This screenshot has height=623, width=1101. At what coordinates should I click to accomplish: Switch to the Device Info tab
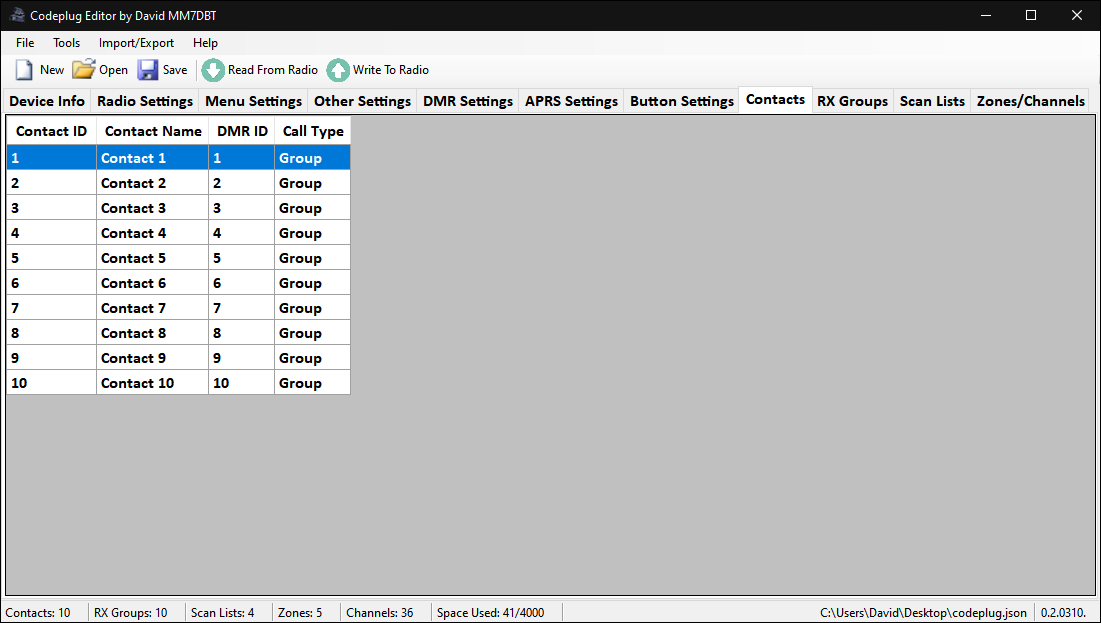(x=47, y=101)
